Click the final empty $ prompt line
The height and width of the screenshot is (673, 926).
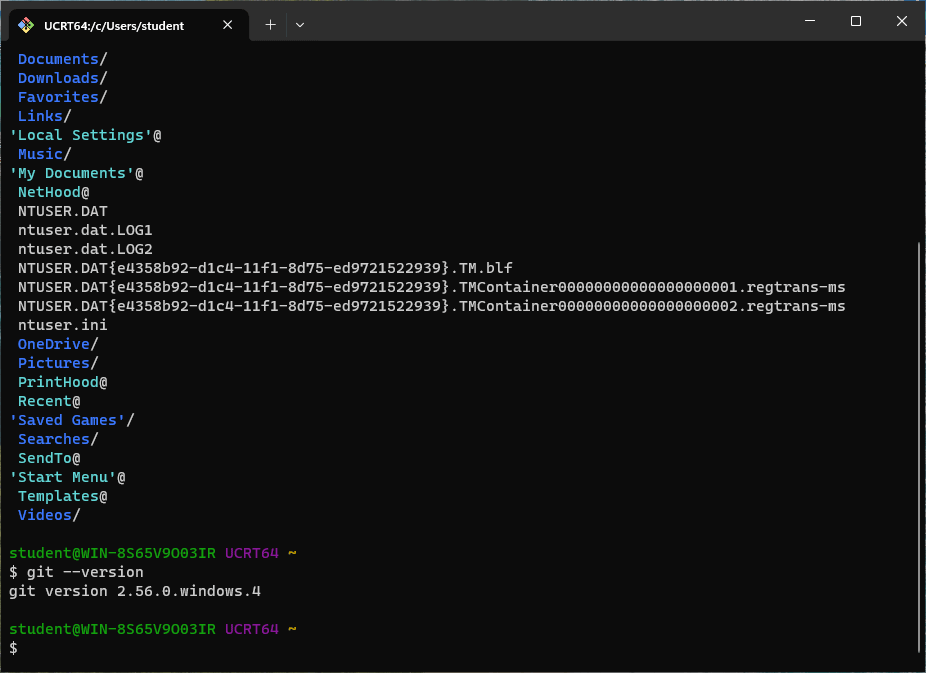click(x=13, y=648)
